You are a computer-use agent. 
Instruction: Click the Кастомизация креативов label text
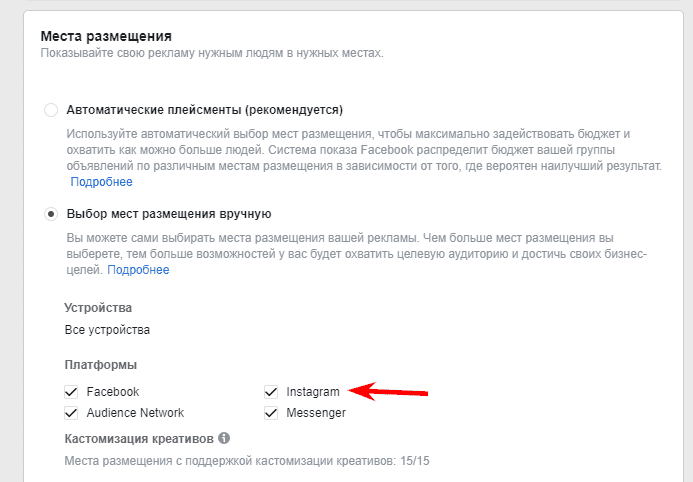tap(139, 439)
